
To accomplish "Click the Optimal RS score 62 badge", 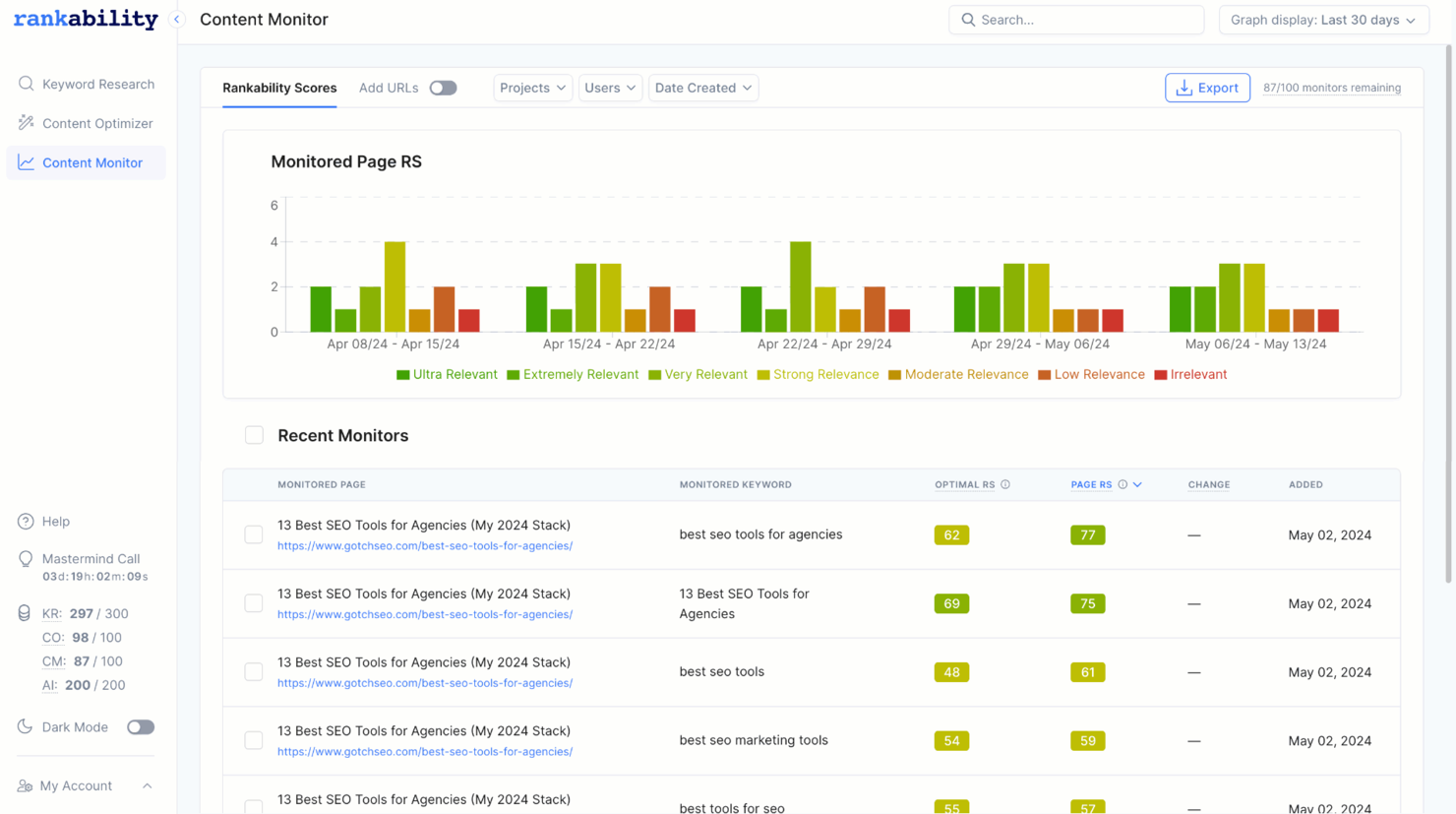I will click(951, 535).
